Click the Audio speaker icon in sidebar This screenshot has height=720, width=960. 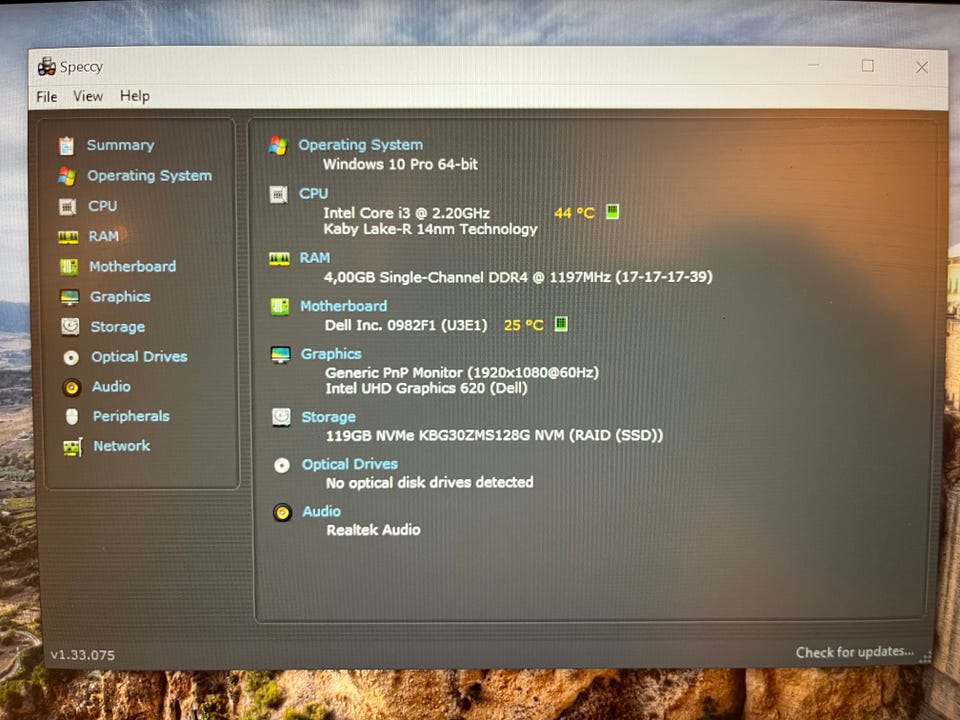[x=72, y=388]
